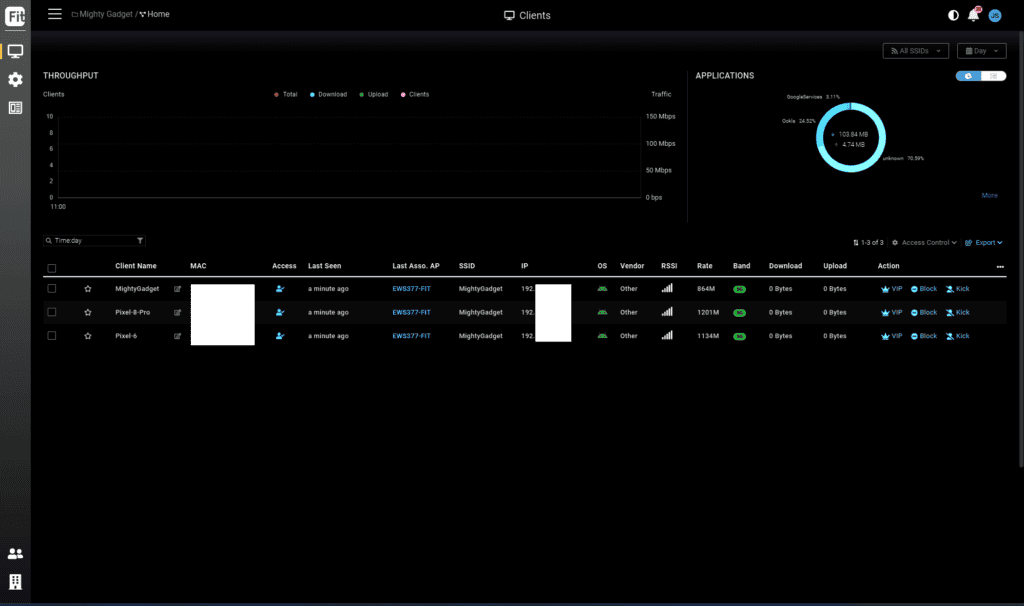
Task: Open the Access Control menu
Action: tap(925, 242)
